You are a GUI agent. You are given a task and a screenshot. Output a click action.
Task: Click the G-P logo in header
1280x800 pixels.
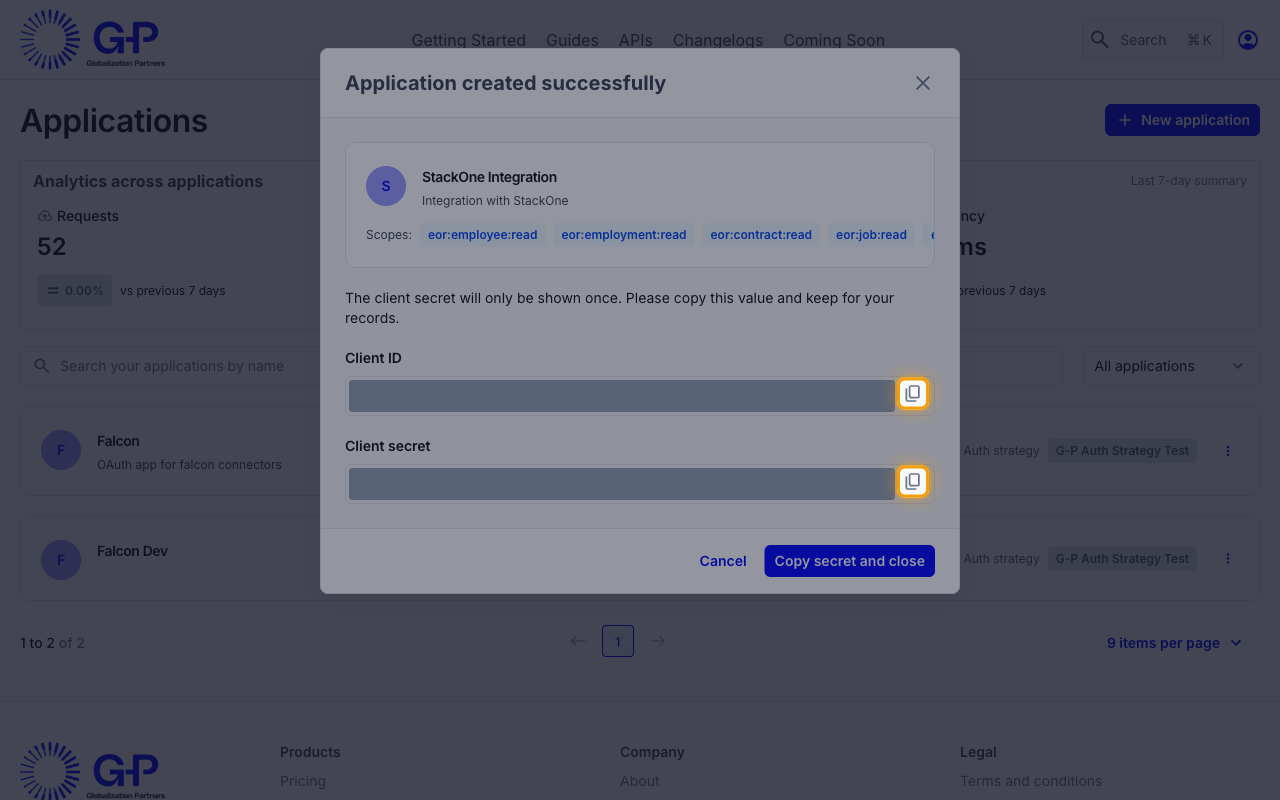coord(92,40)
